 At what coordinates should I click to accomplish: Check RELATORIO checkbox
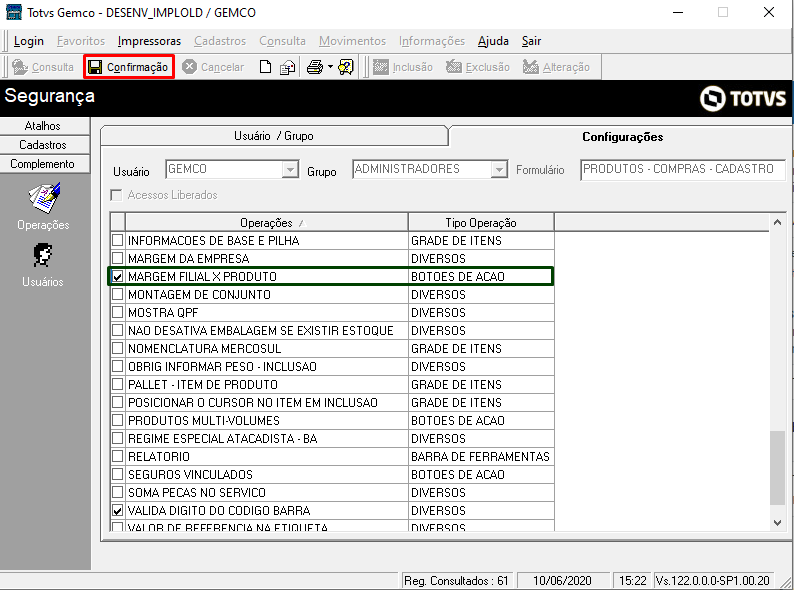pos(117,456)
